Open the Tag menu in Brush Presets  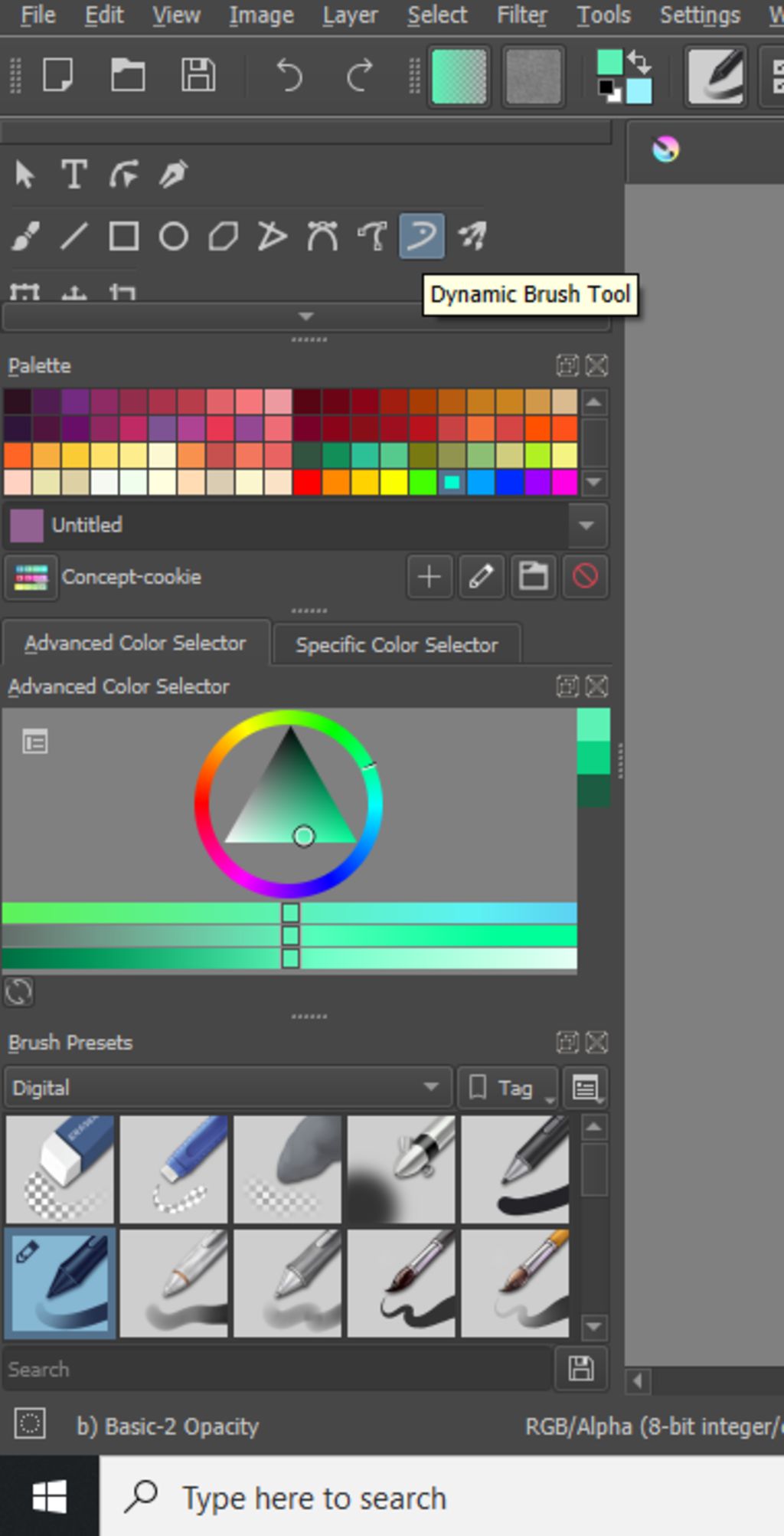508,1088
